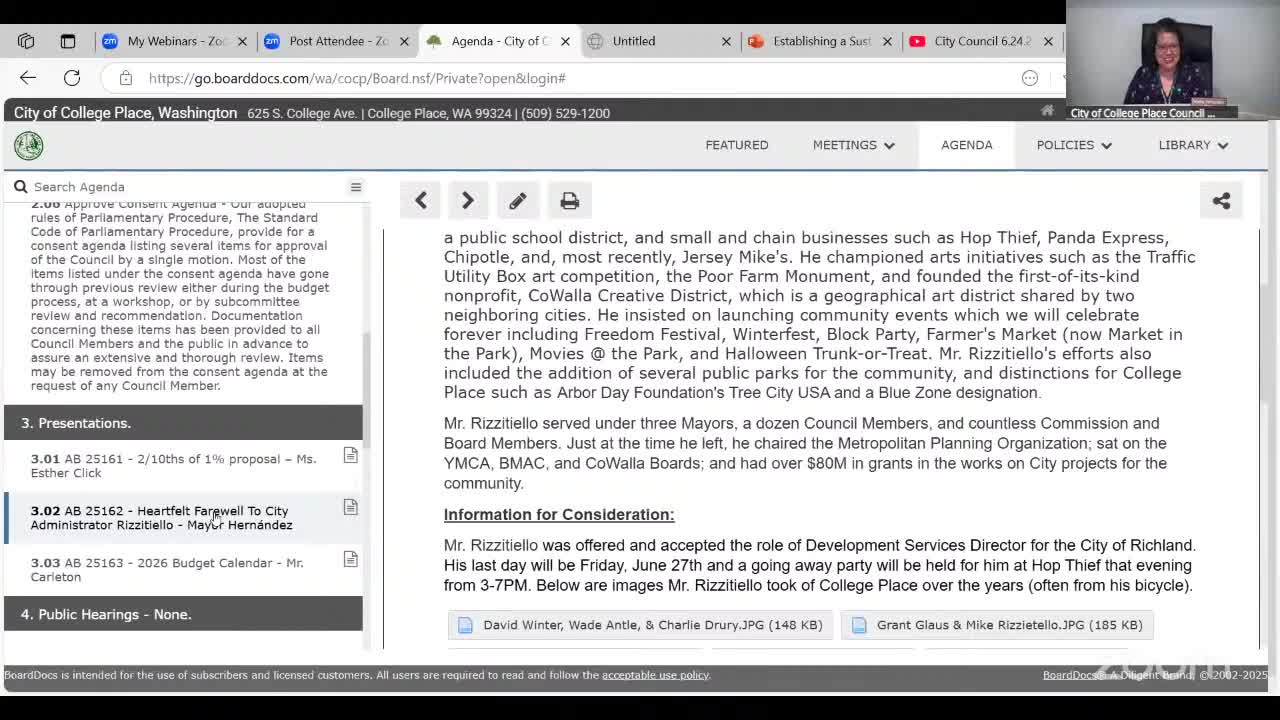Select the AGENDA tab
Image resolution: width=1280 pixels, height=720 pixels.
click(967, 145)
